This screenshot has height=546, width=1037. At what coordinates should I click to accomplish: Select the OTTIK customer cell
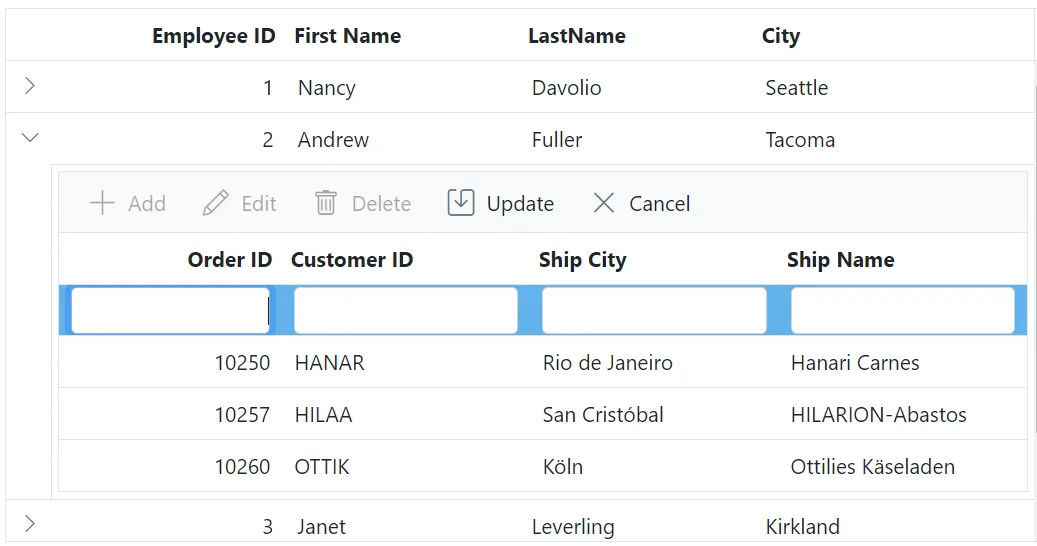[x=322, y=467]
